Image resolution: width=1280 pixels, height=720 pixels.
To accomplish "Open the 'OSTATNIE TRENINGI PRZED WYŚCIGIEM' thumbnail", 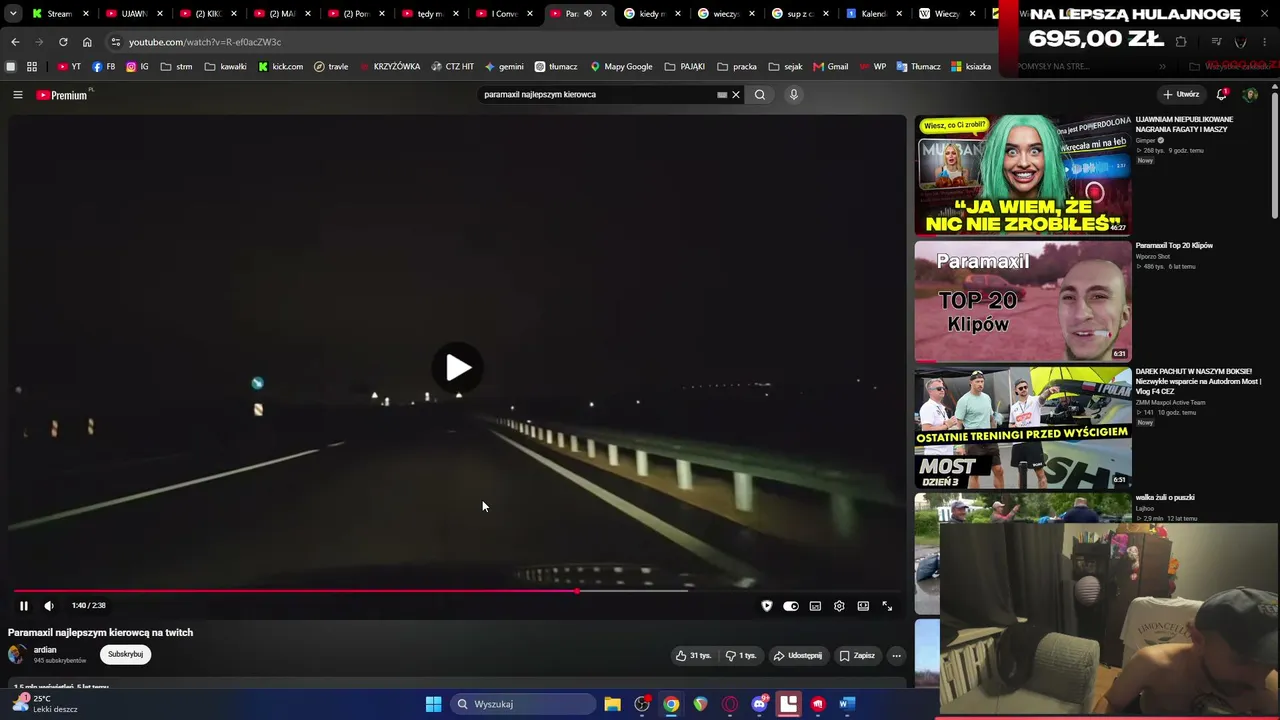I will pos(1023,427).
